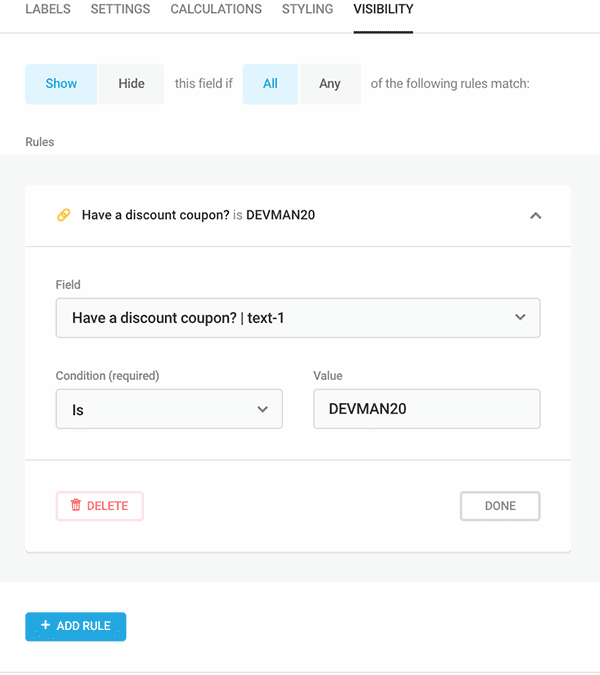This screenshot has height=675, width=600.
Task: Open the Styling tab
Action: pyautogui.click(x=307, y=9)
